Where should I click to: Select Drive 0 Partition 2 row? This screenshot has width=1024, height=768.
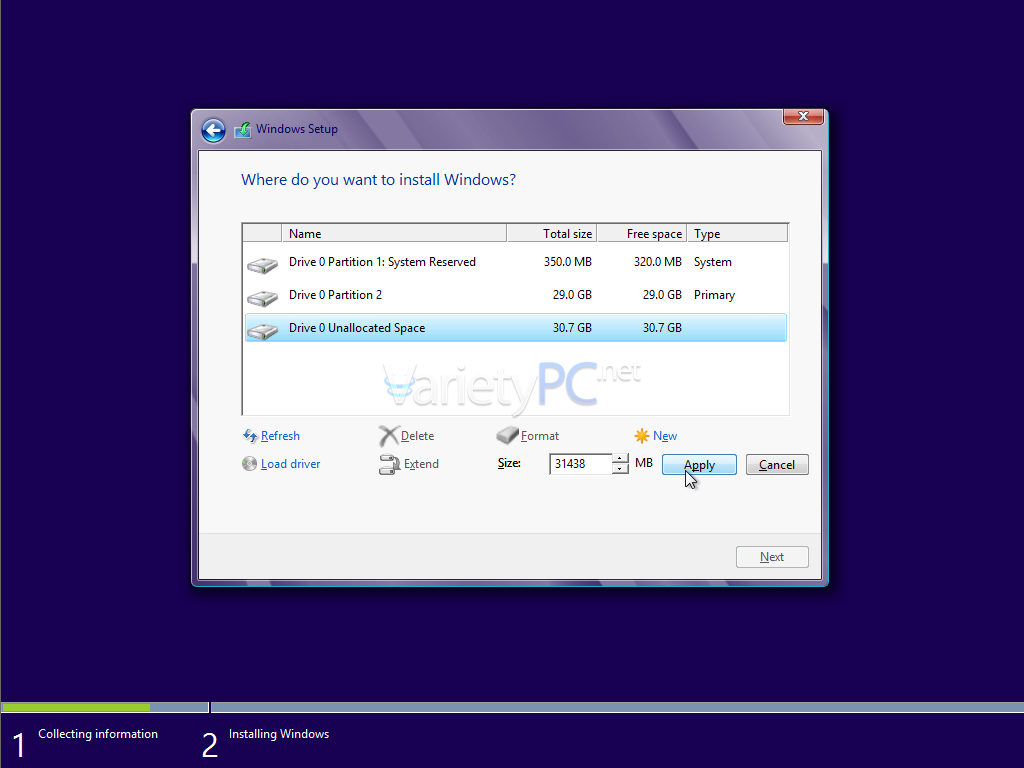click(515, 295)
